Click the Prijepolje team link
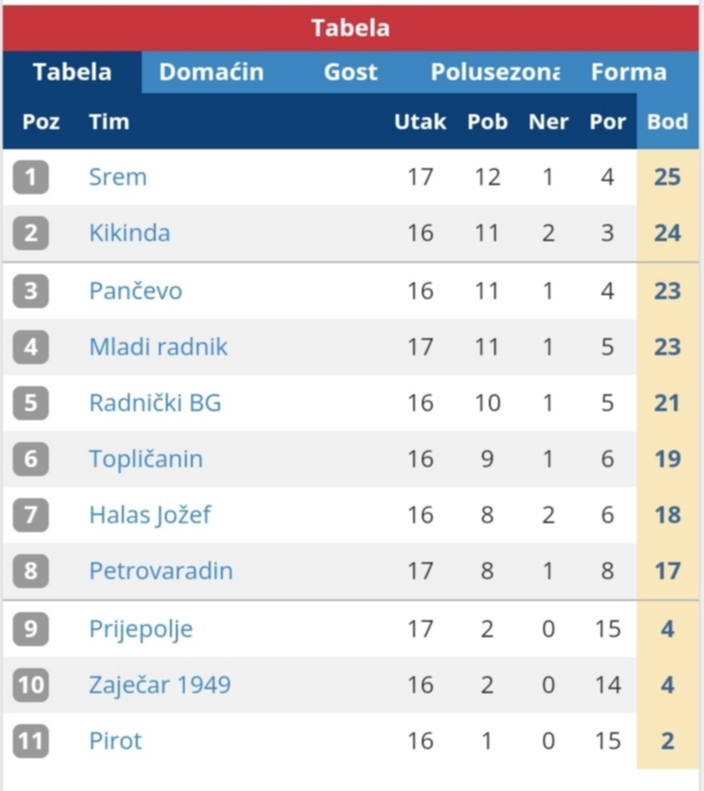This screenshot has height=791, width=704. [141, 629]
